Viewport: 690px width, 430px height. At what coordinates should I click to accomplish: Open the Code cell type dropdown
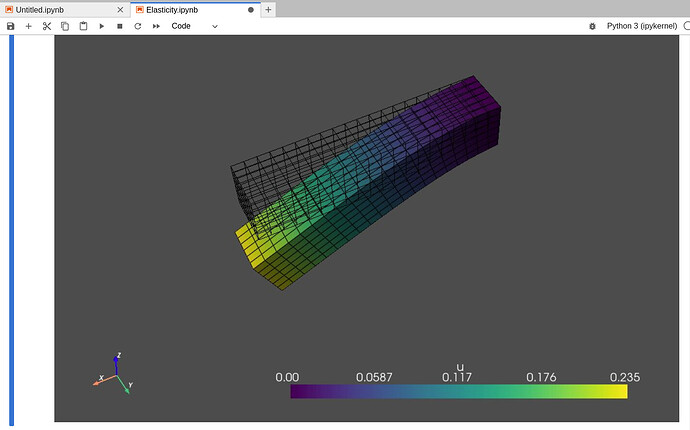[194, 26]
